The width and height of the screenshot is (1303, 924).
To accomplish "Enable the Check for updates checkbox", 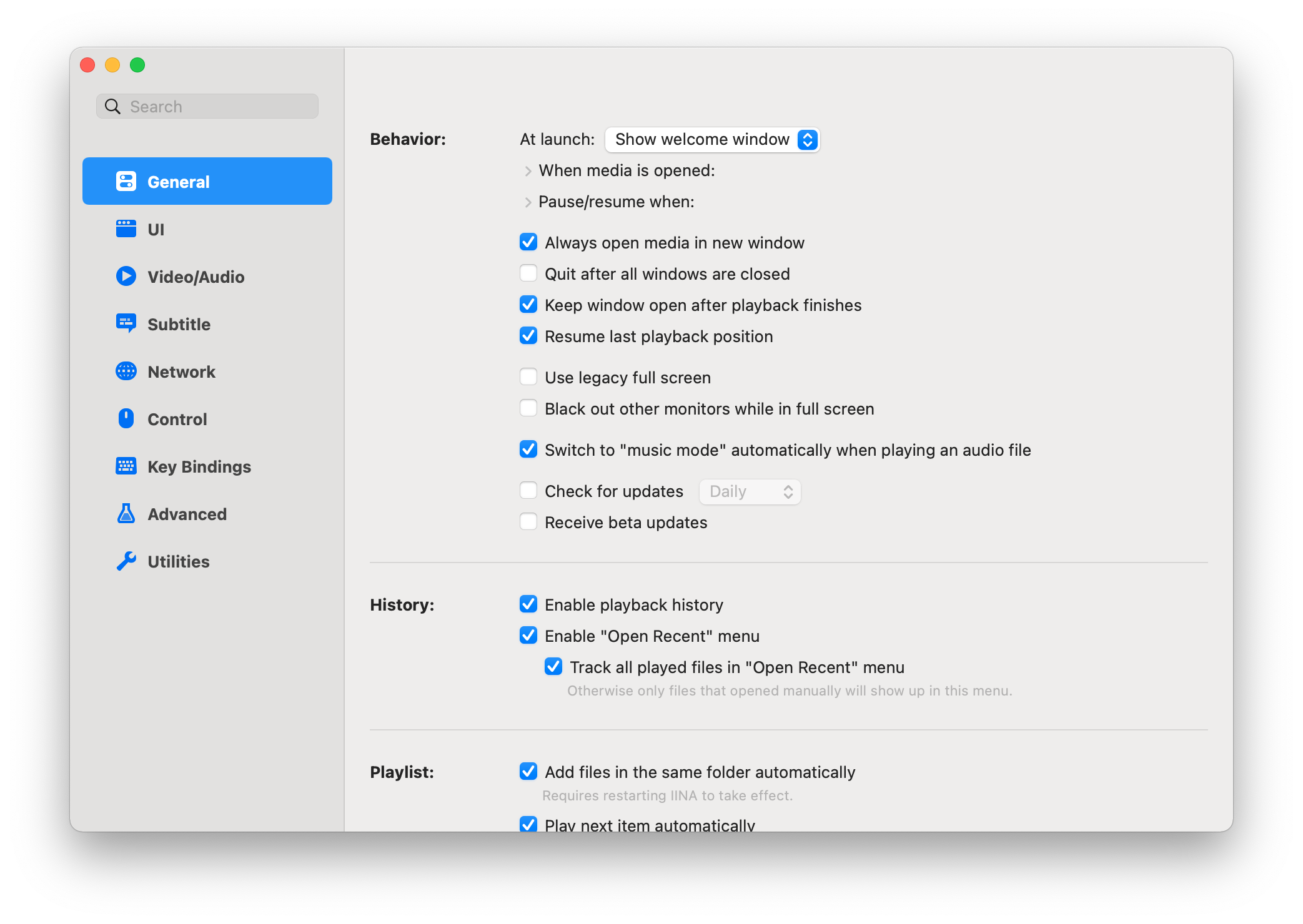I will click(528, 491).
